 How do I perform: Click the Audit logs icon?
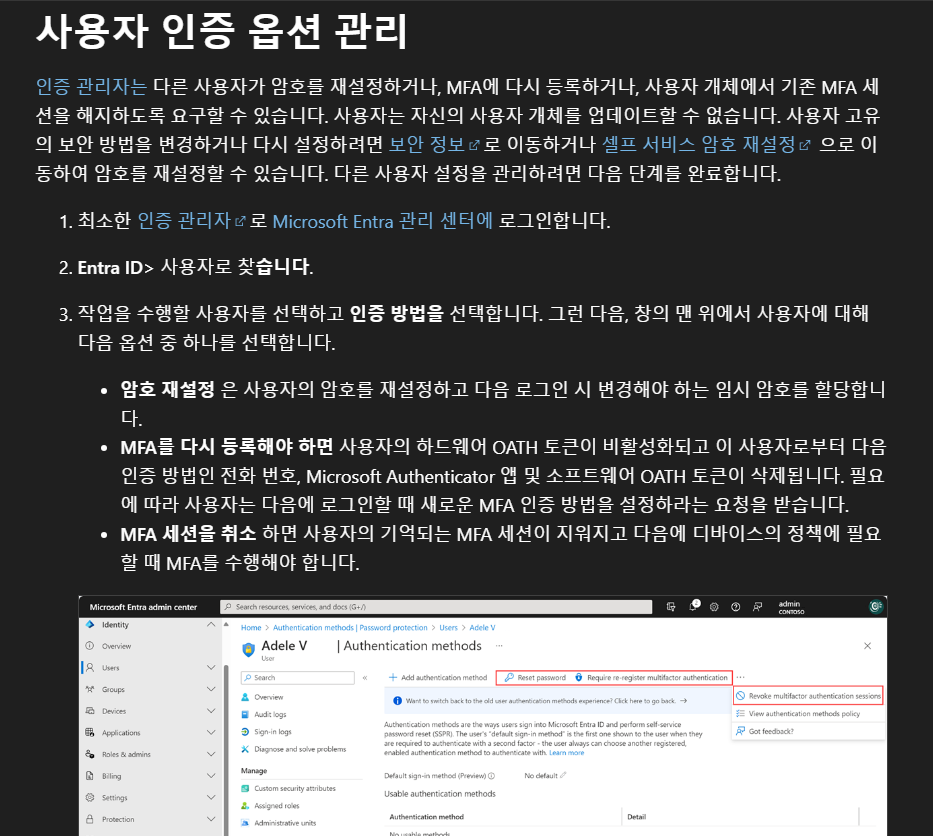coord(245,714)
